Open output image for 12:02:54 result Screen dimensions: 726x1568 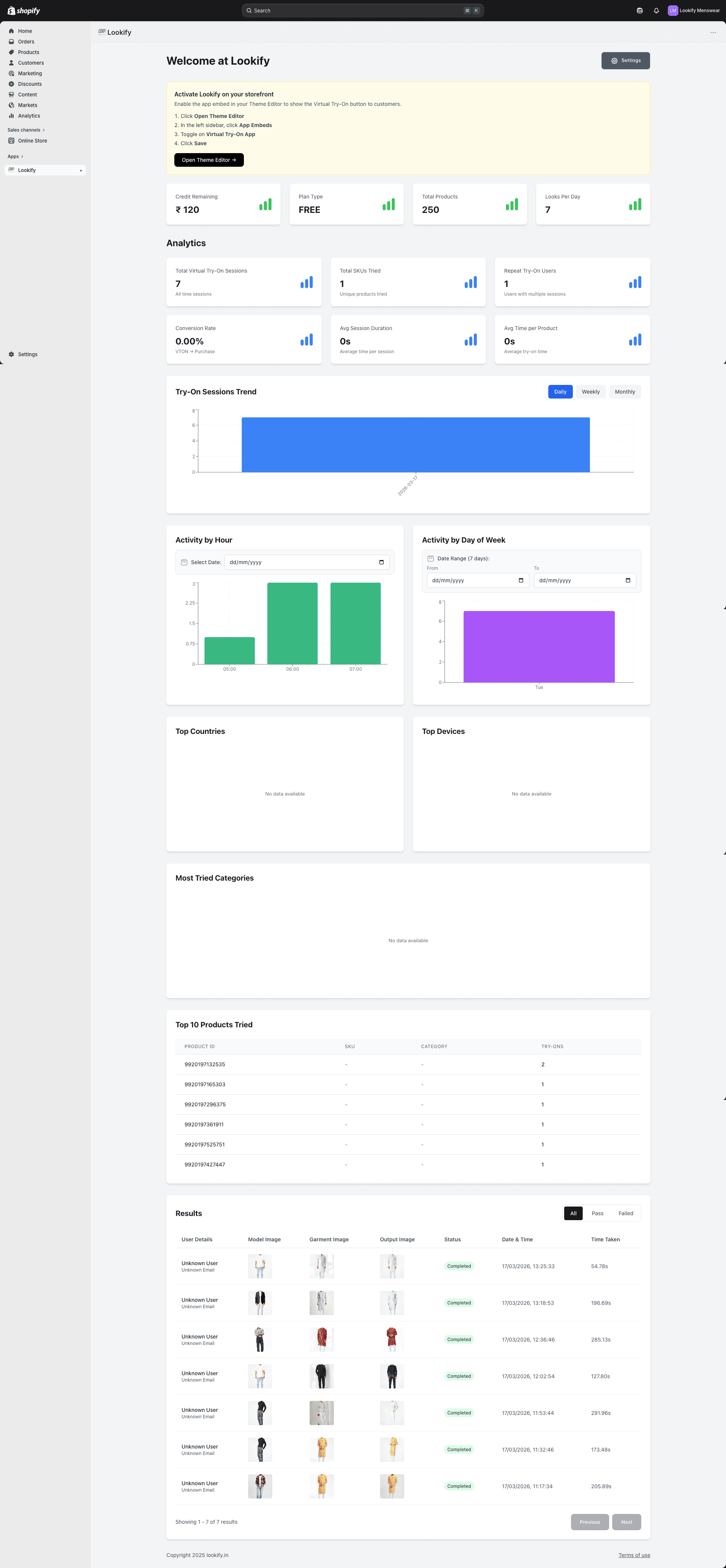(392, 1376)
